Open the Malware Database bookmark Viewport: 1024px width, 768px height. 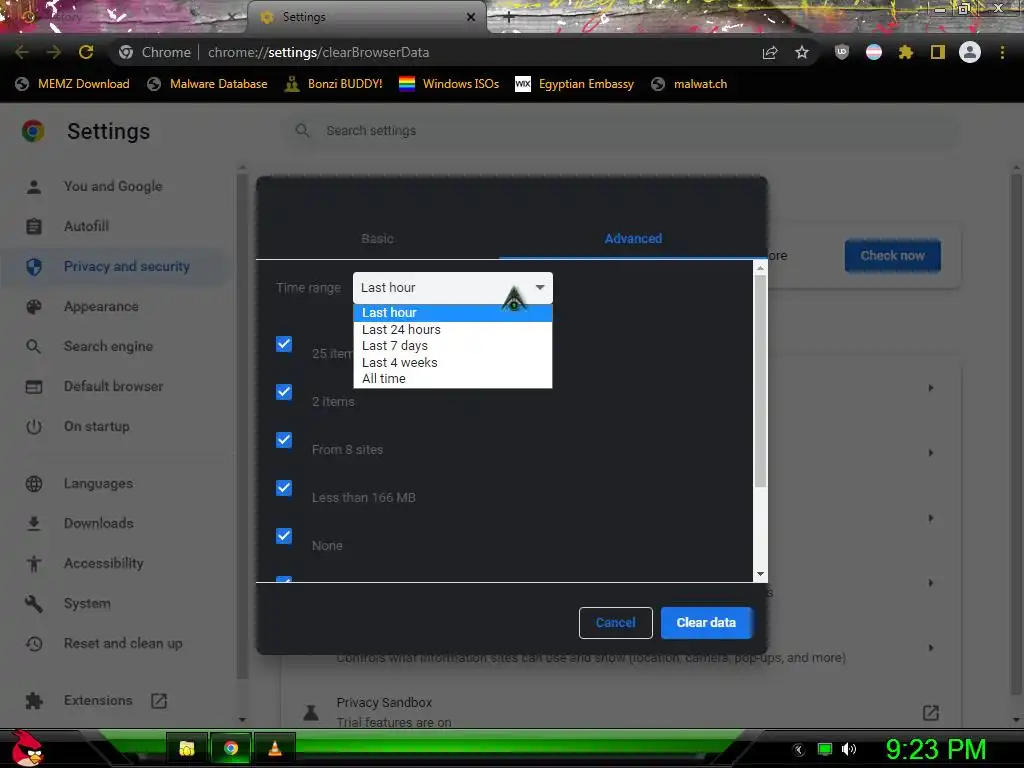pyautogui.click(x=208, y=84)
